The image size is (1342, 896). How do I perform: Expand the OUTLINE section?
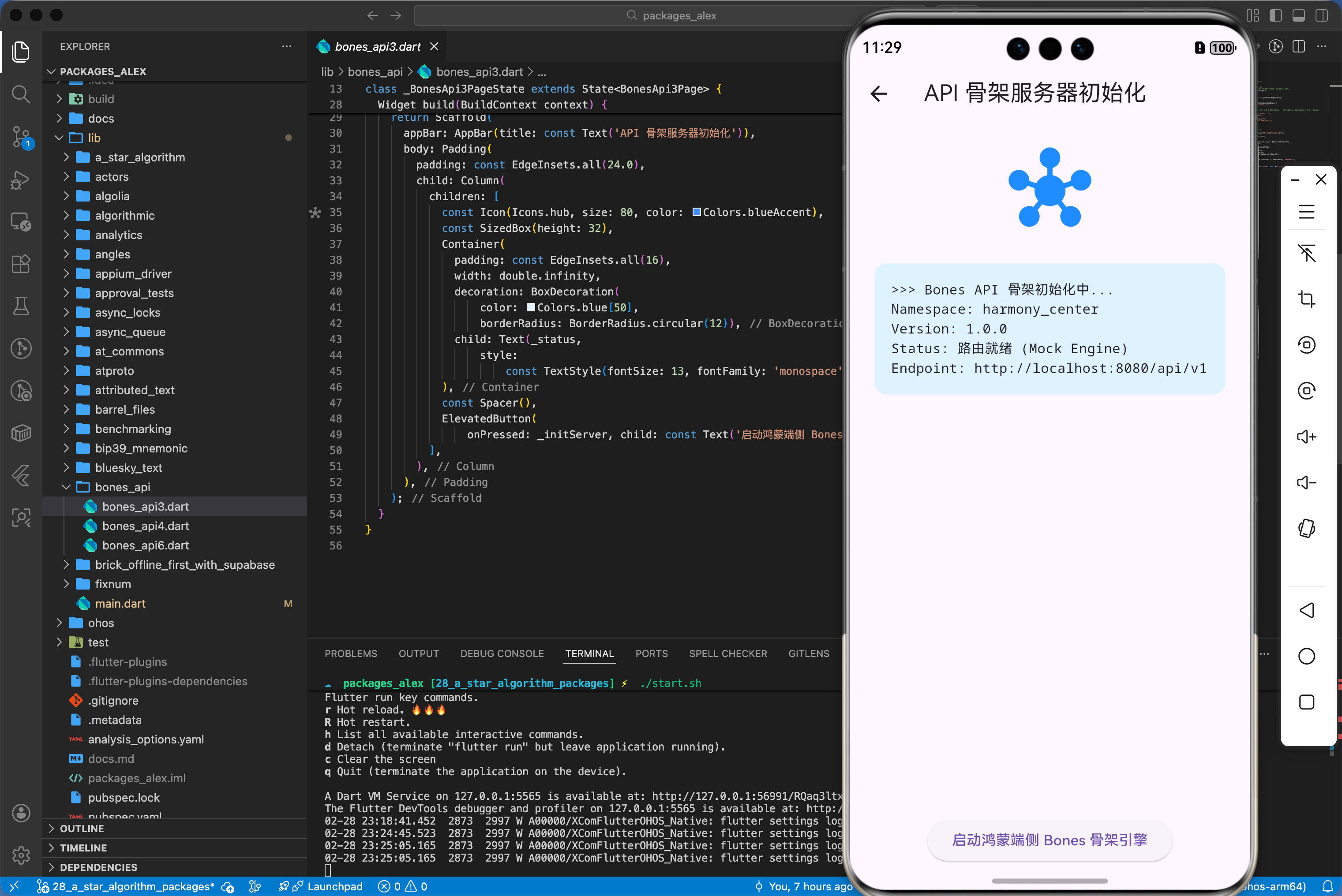pyautogui.click(x=82, y=829)
